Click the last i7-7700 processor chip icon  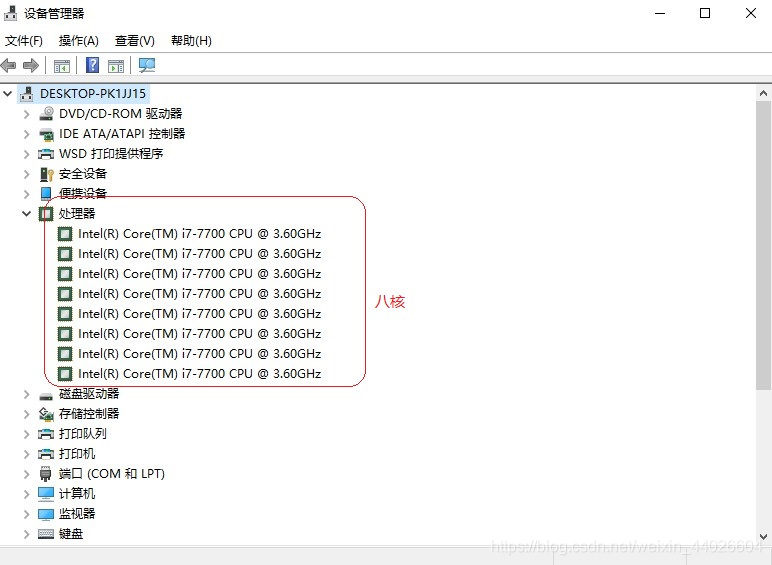click(x=65, y=374)
